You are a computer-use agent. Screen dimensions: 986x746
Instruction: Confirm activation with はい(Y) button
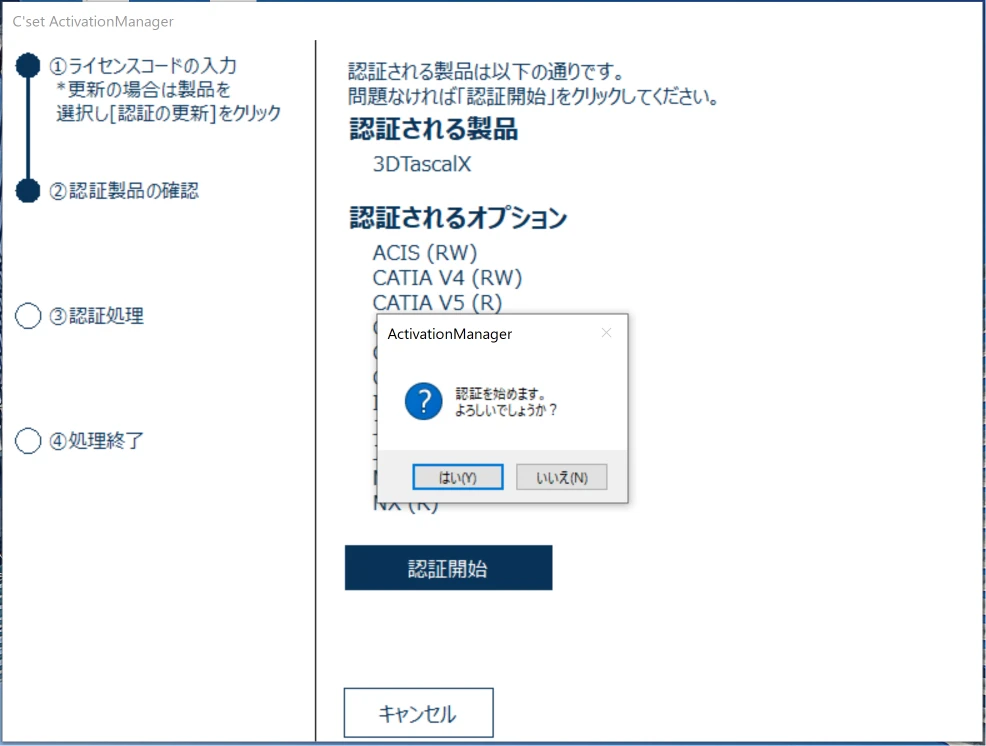point(458,478)
